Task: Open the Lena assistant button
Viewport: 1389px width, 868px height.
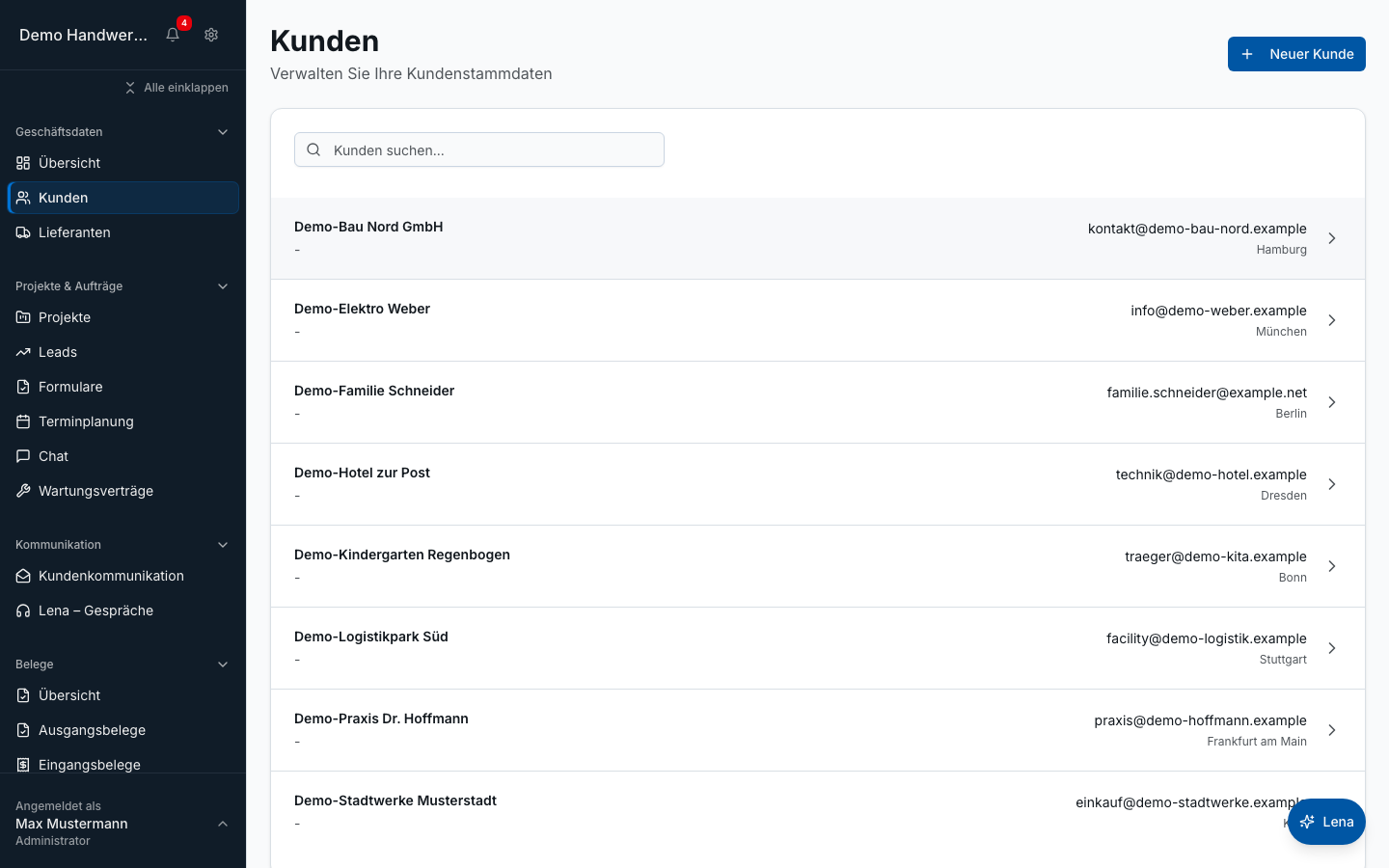Action: (1326, 822)
